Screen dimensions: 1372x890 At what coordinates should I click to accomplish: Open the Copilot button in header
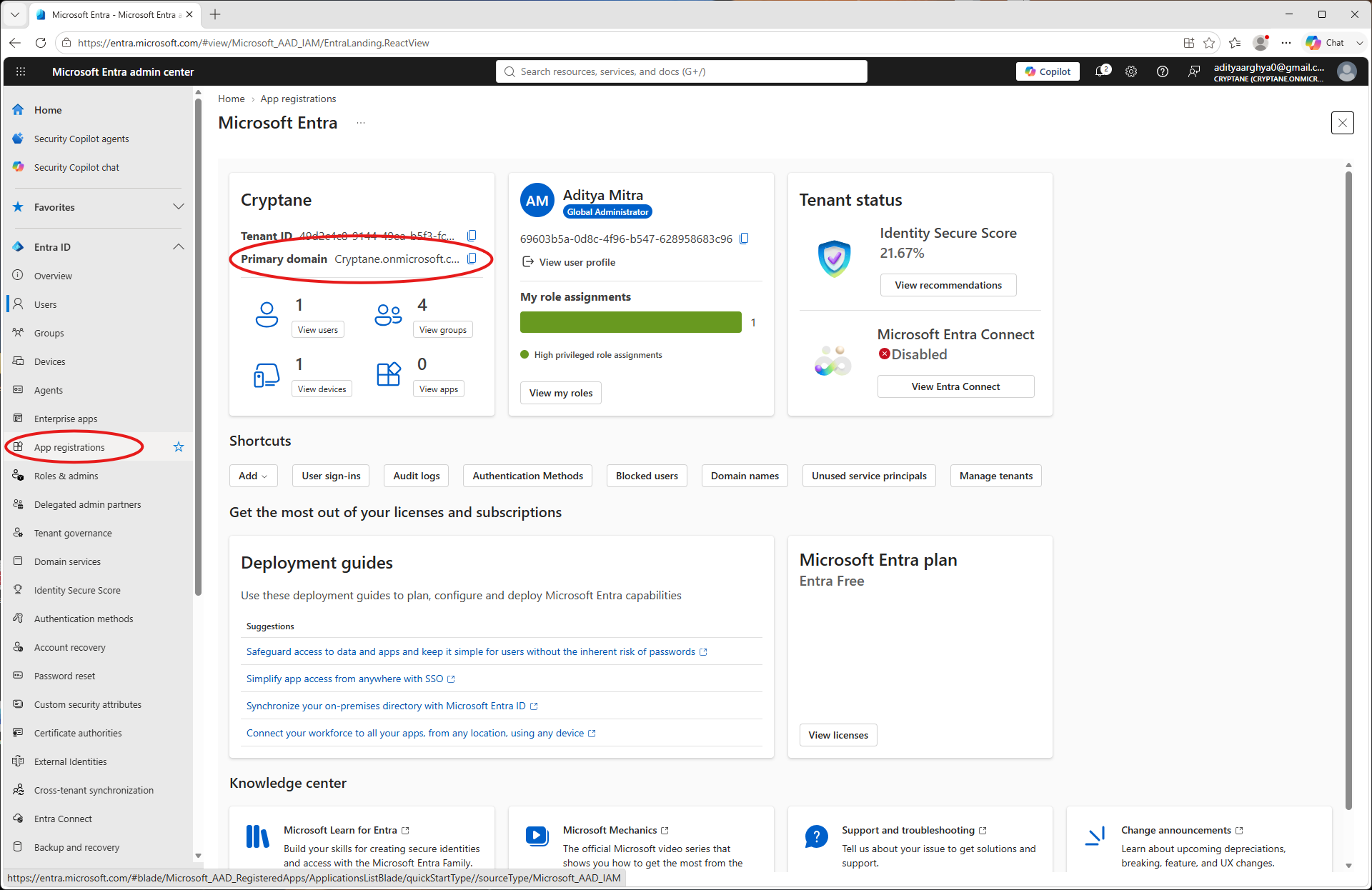(x=1048, y=71)
